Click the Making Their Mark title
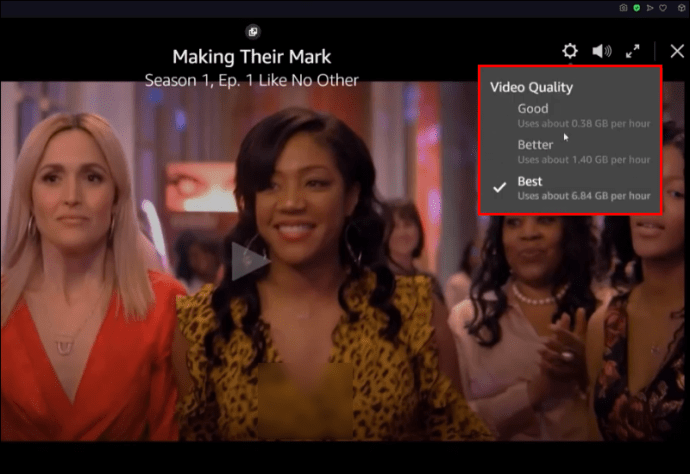The width and height of the screenshot is (690, 474). 252,57
